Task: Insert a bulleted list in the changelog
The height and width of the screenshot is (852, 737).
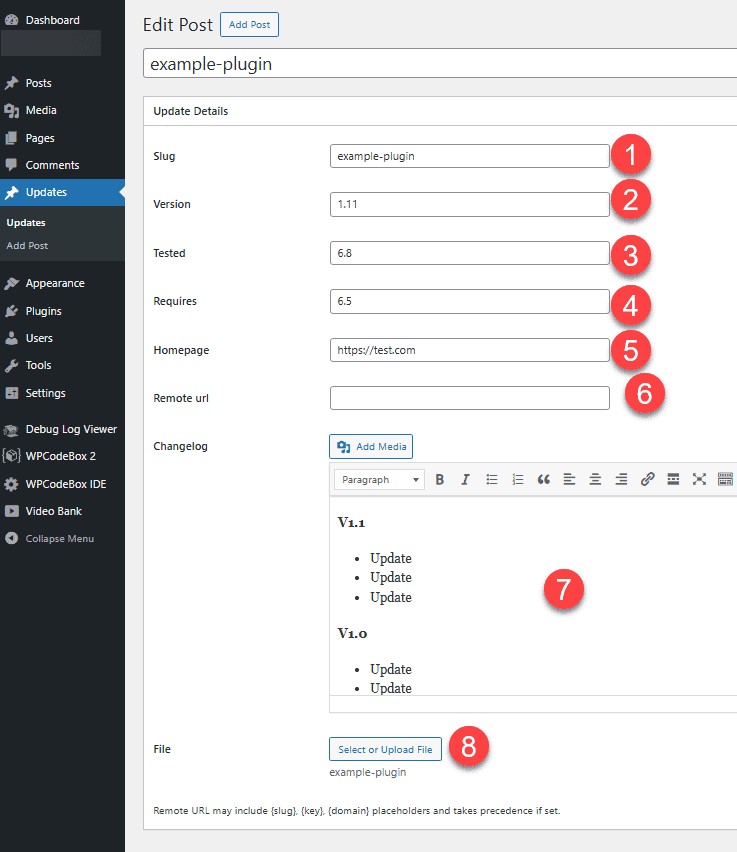Action: click(x=492, y=479)
